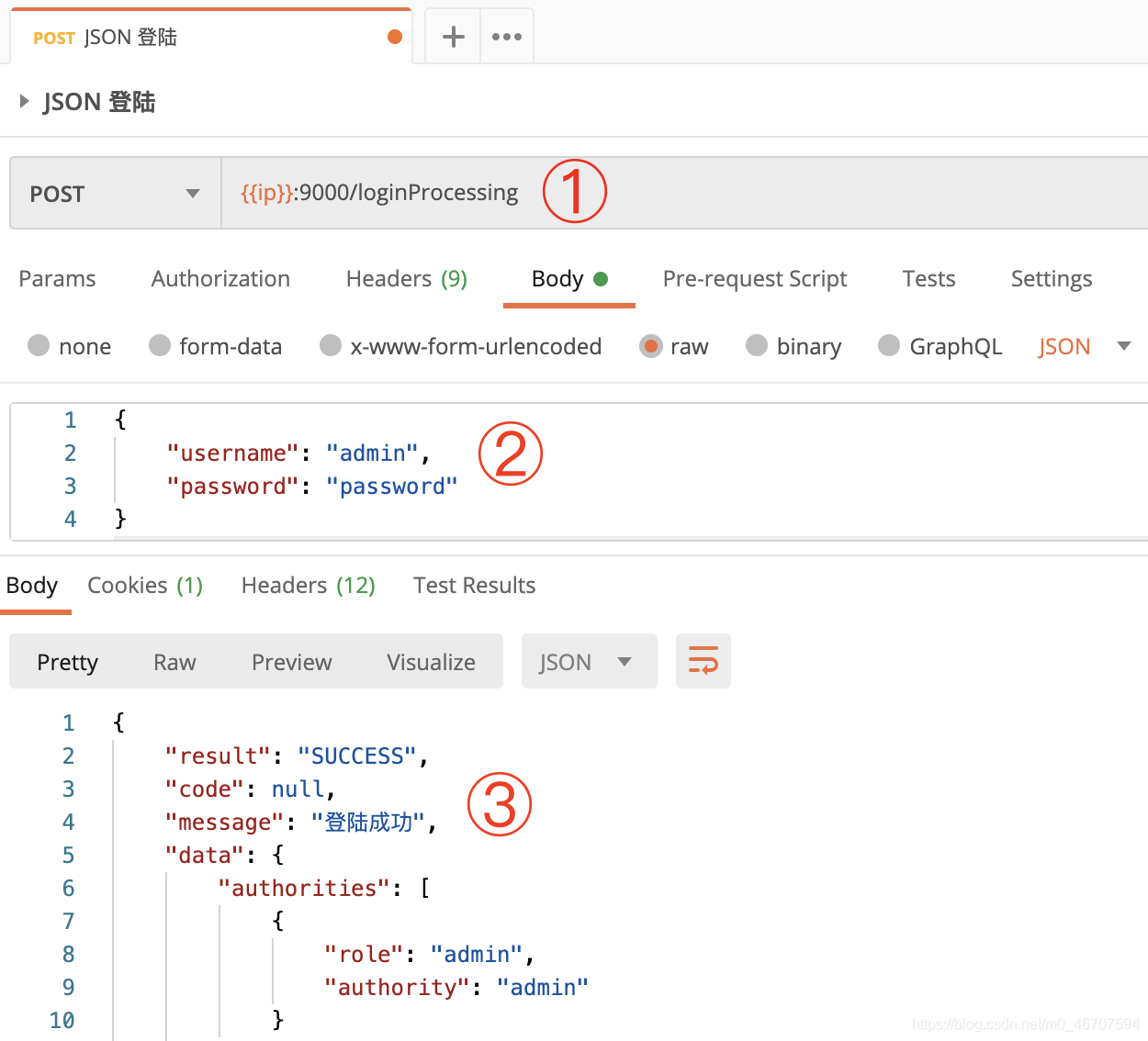Open the request Headers (9) tab
The width and height of the screenshot is (1148, 1041).
(407, 279)
